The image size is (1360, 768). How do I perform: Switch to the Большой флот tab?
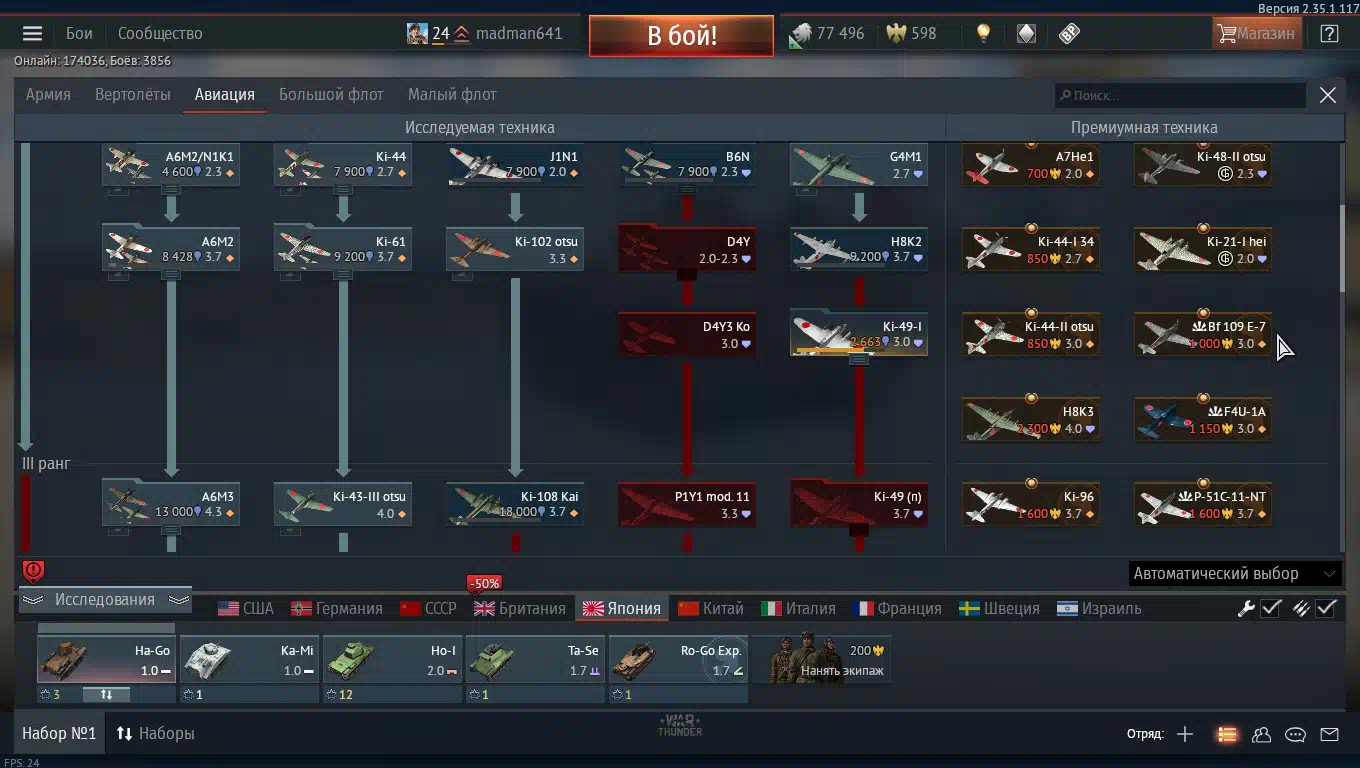331,95
